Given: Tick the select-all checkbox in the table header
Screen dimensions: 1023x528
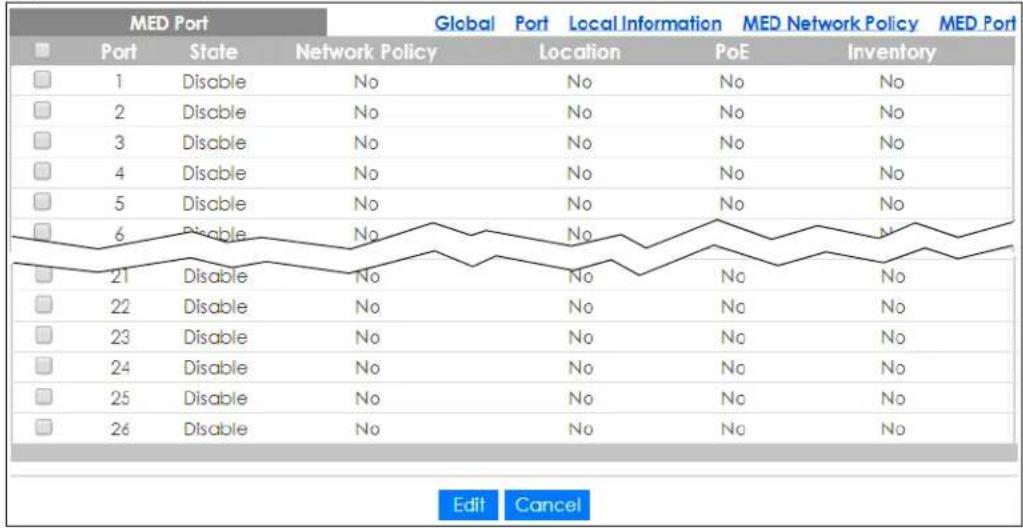Looking at the screenshot, I should [x=42, y=50].
